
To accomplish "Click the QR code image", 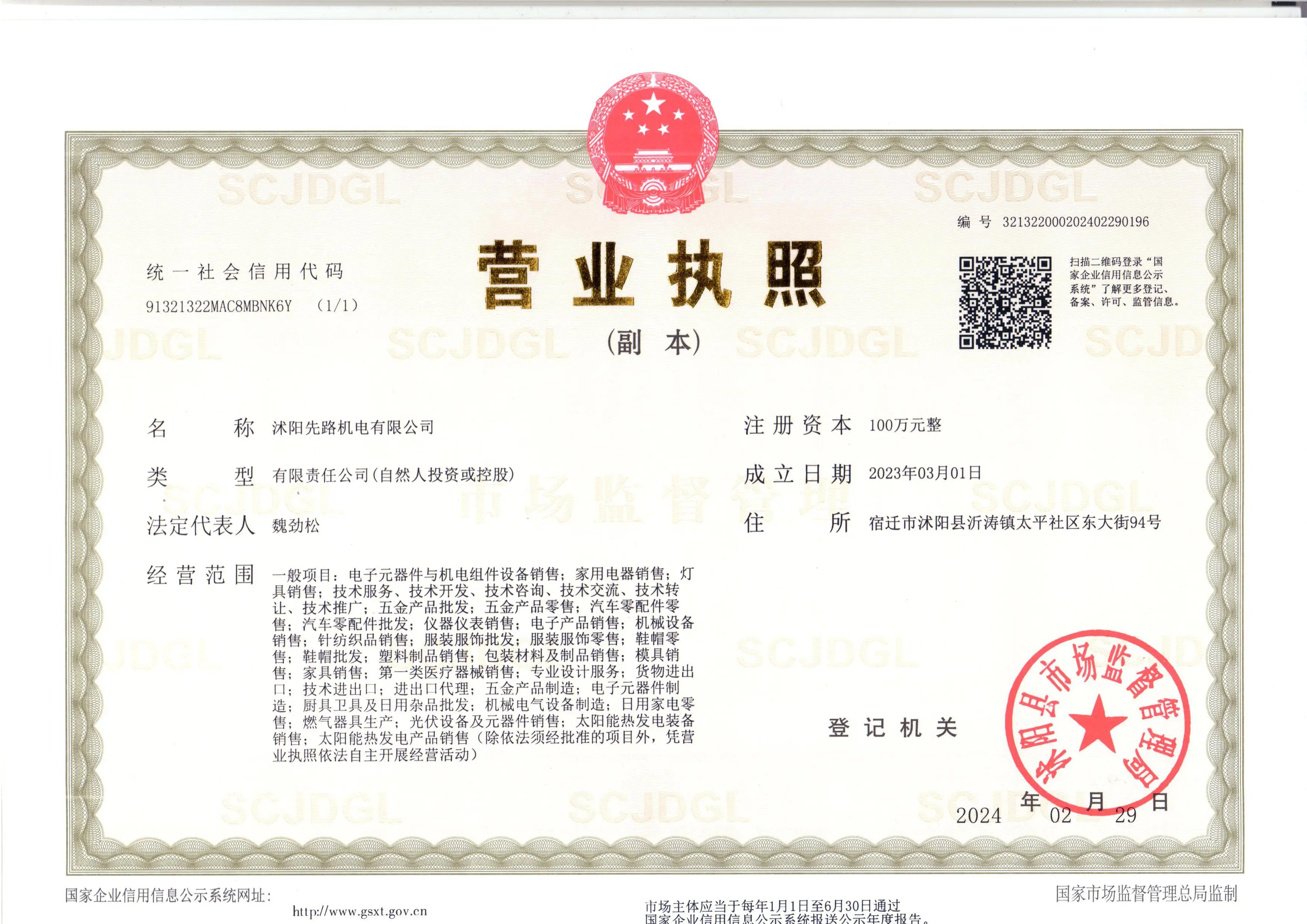I will (1005, 302).
